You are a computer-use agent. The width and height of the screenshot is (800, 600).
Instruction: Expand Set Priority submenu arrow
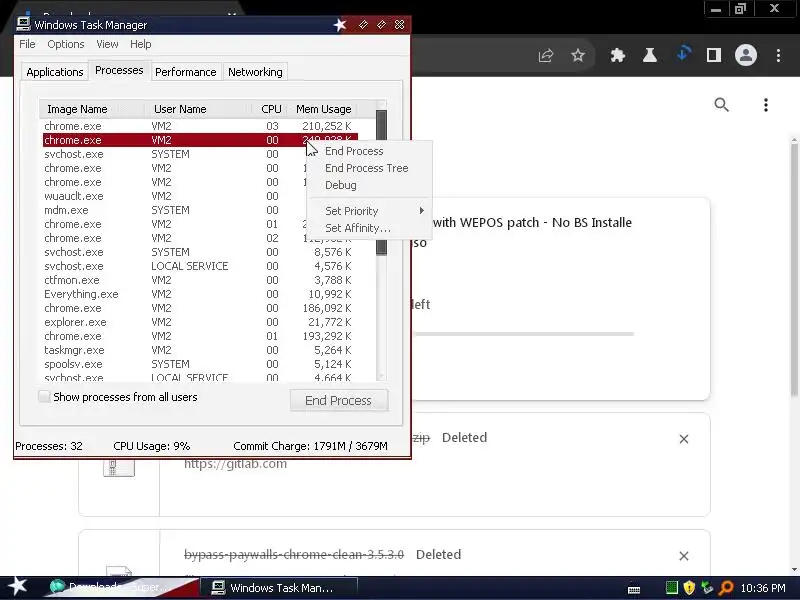[x=421, y=211]
